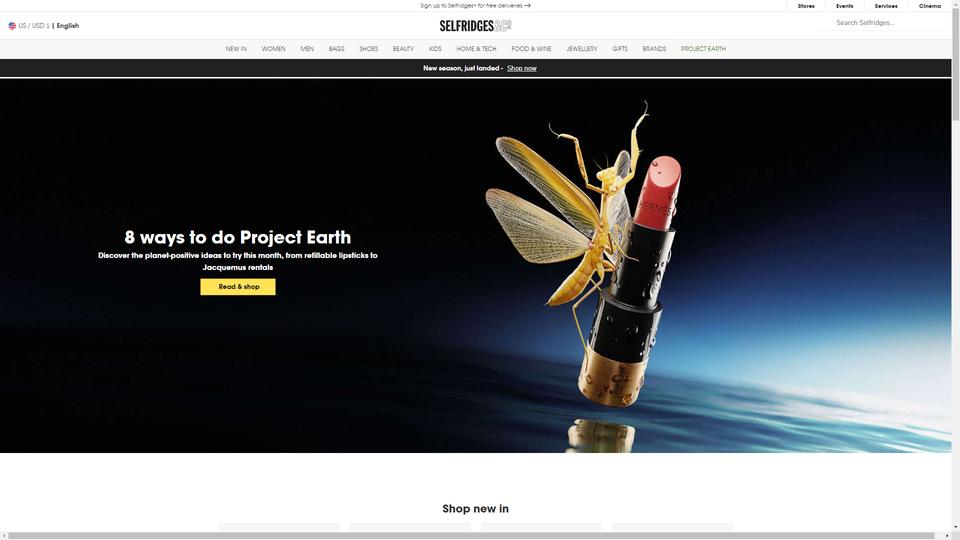Open the FOOD & WINE menu

tap(531, 49)
